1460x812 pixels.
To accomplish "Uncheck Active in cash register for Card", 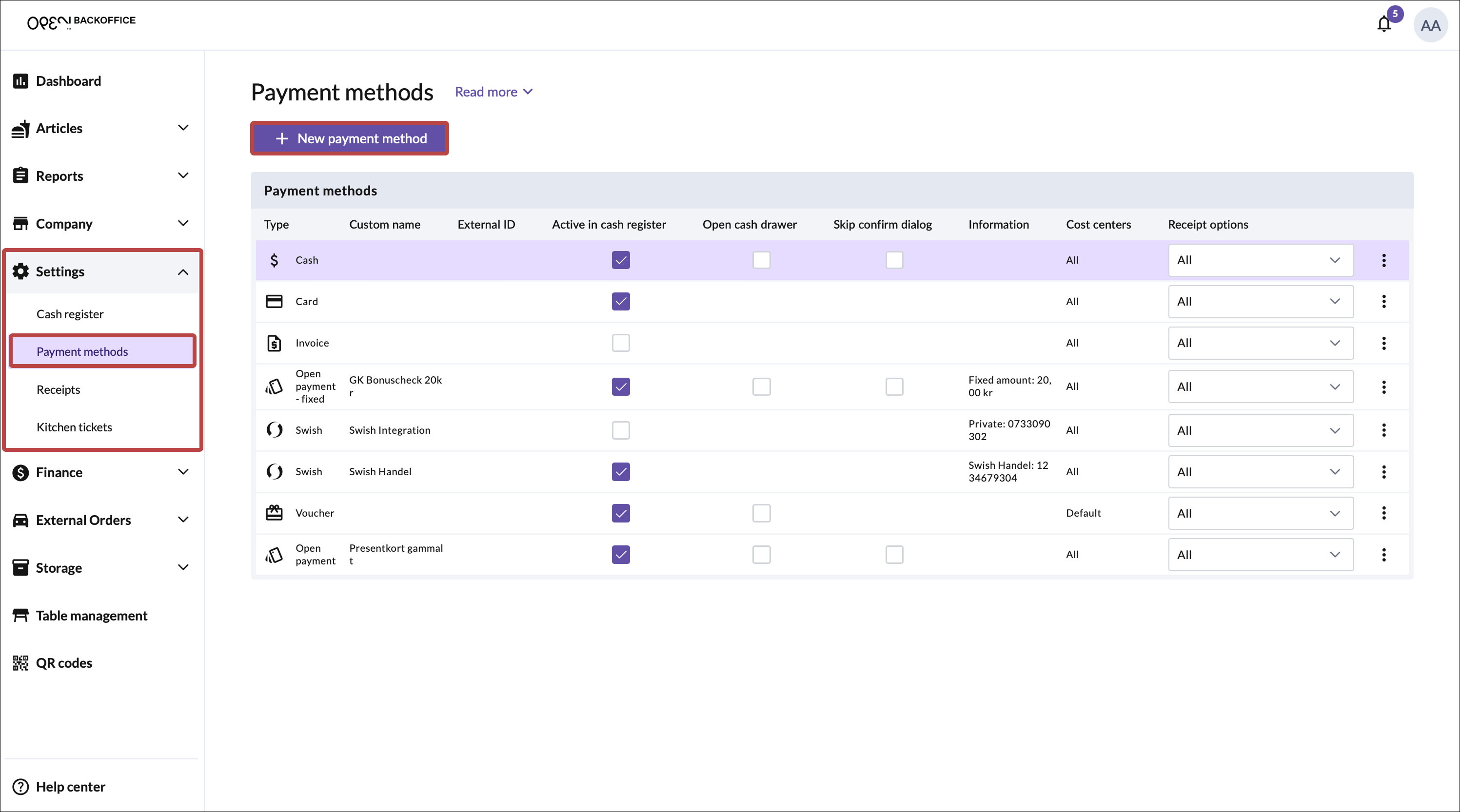I will [621, 302].
